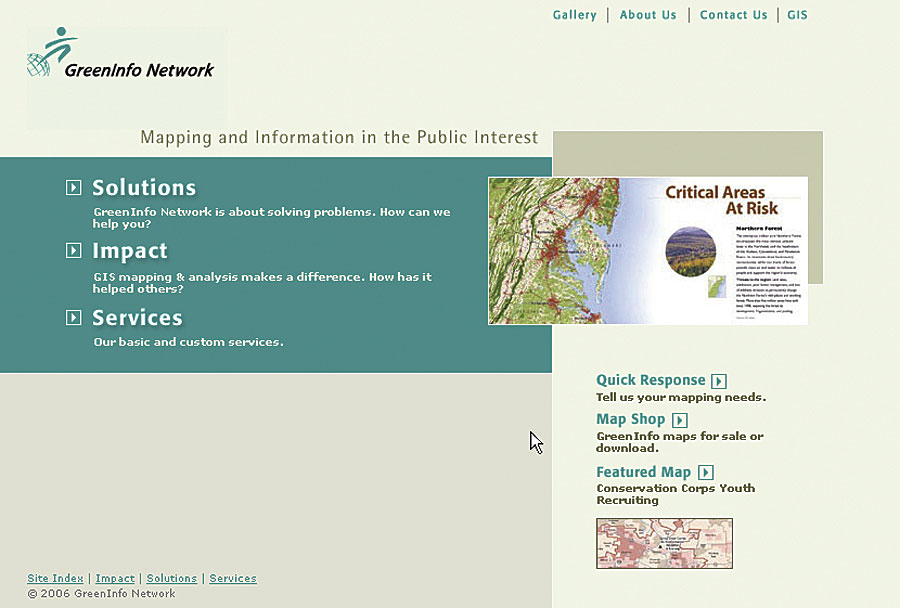Open the footer Impact link
Screen dimensions: 900x608
click(x=115, y=578)
